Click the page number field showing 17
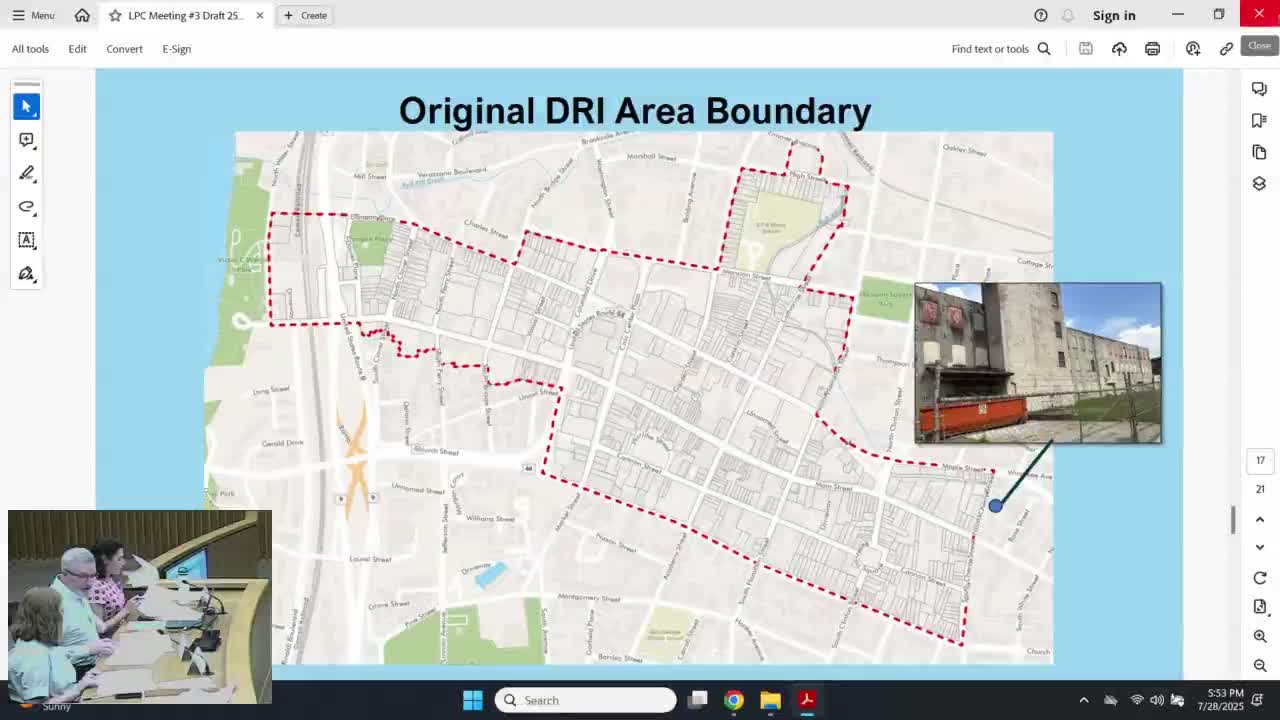Viewport: 1280px width, 720px height. pyautogui.click(x=1260, y=460)
